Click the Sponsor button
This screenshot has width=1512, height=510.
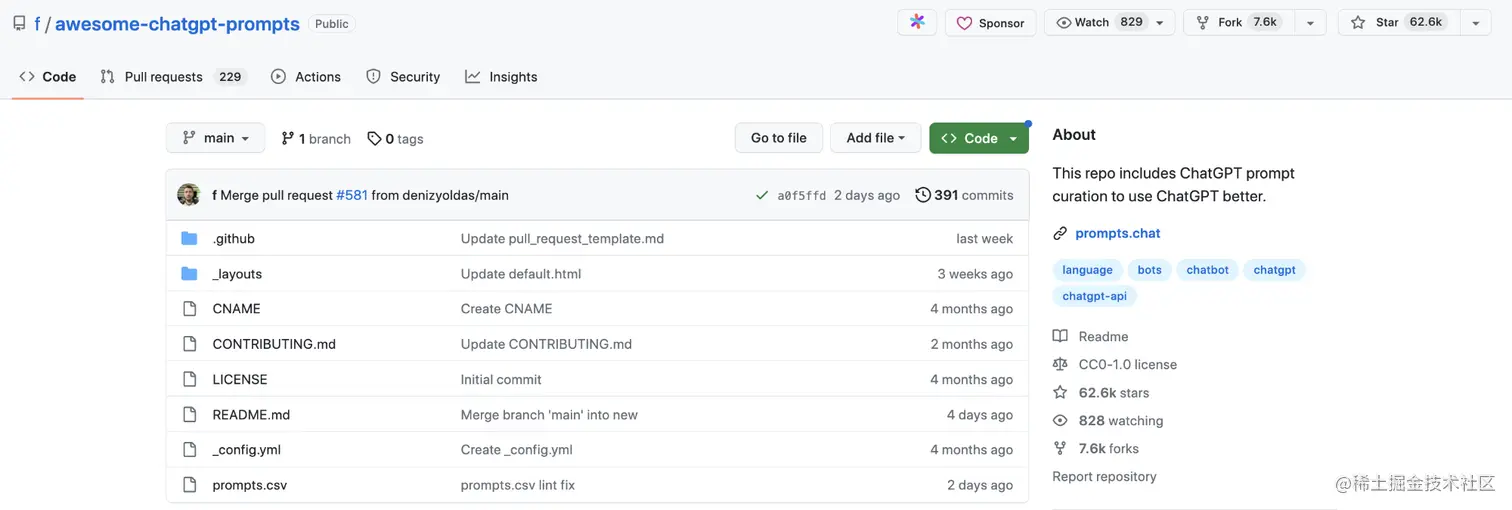[x=990, y=23]
